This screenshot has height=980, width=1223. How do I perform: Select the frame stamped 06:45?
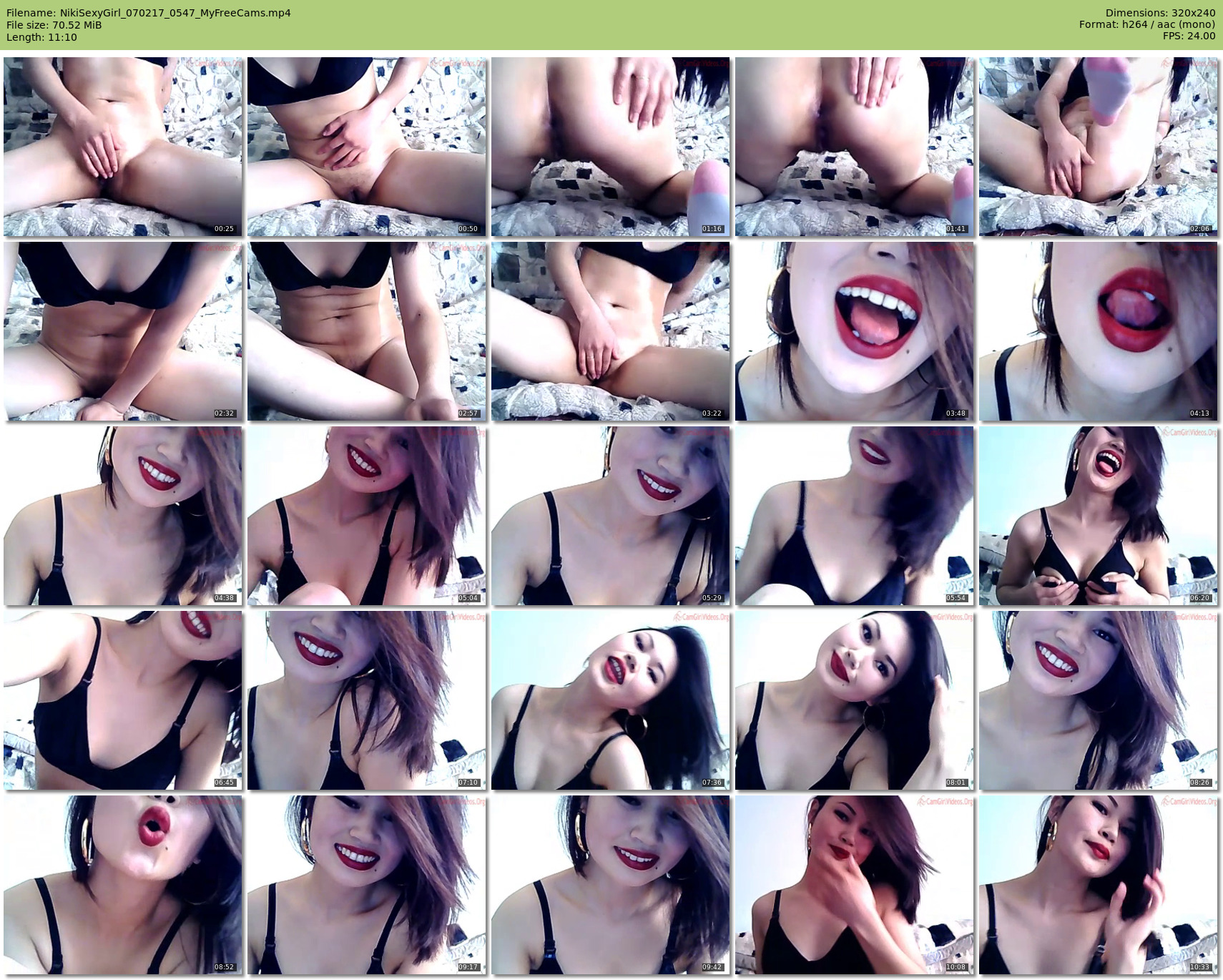(123, 700)
